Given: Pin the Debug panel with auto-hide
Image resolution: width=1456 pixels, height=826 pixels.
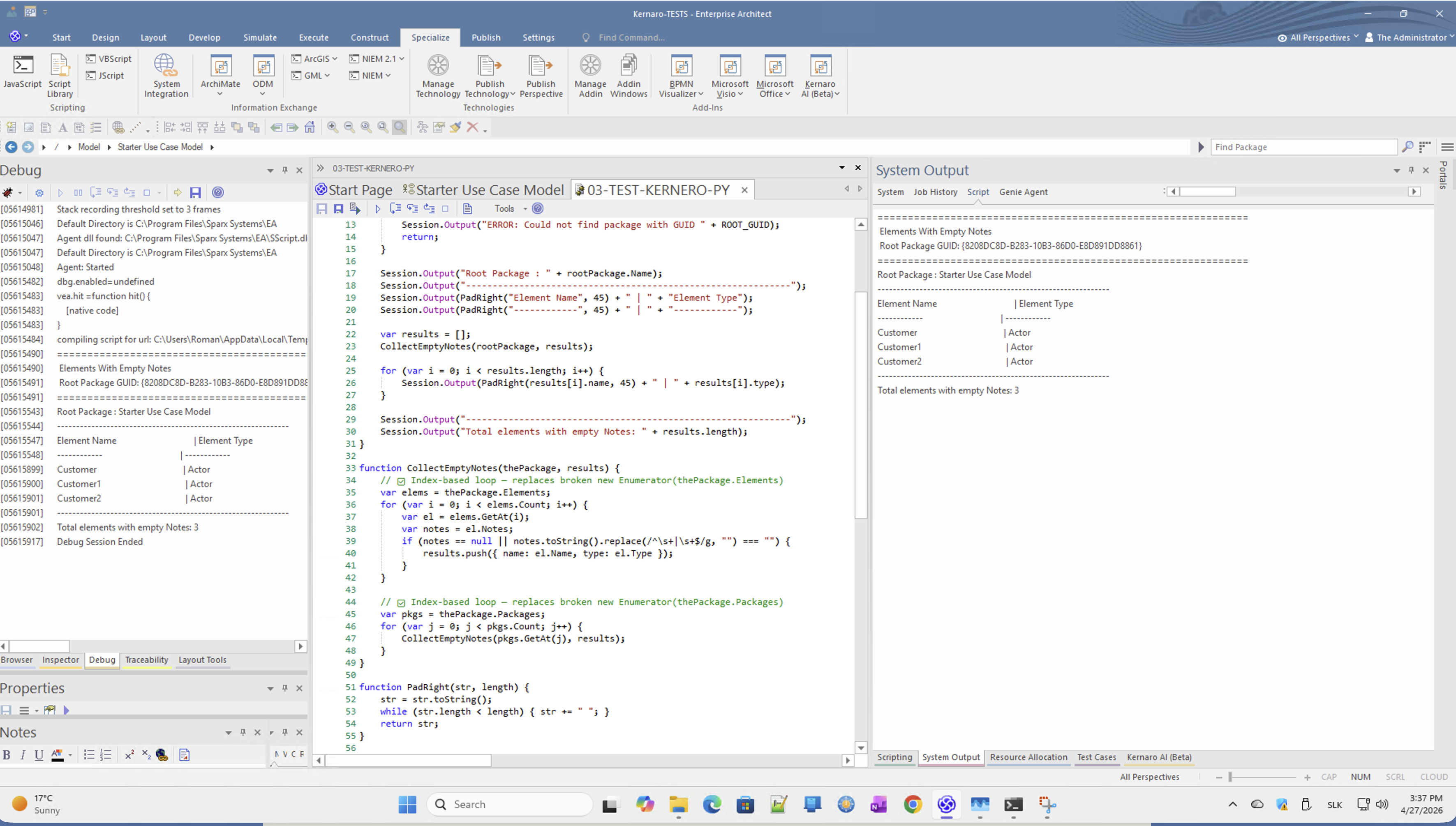Looking at the screenshot, I should (x=285, y=170).
